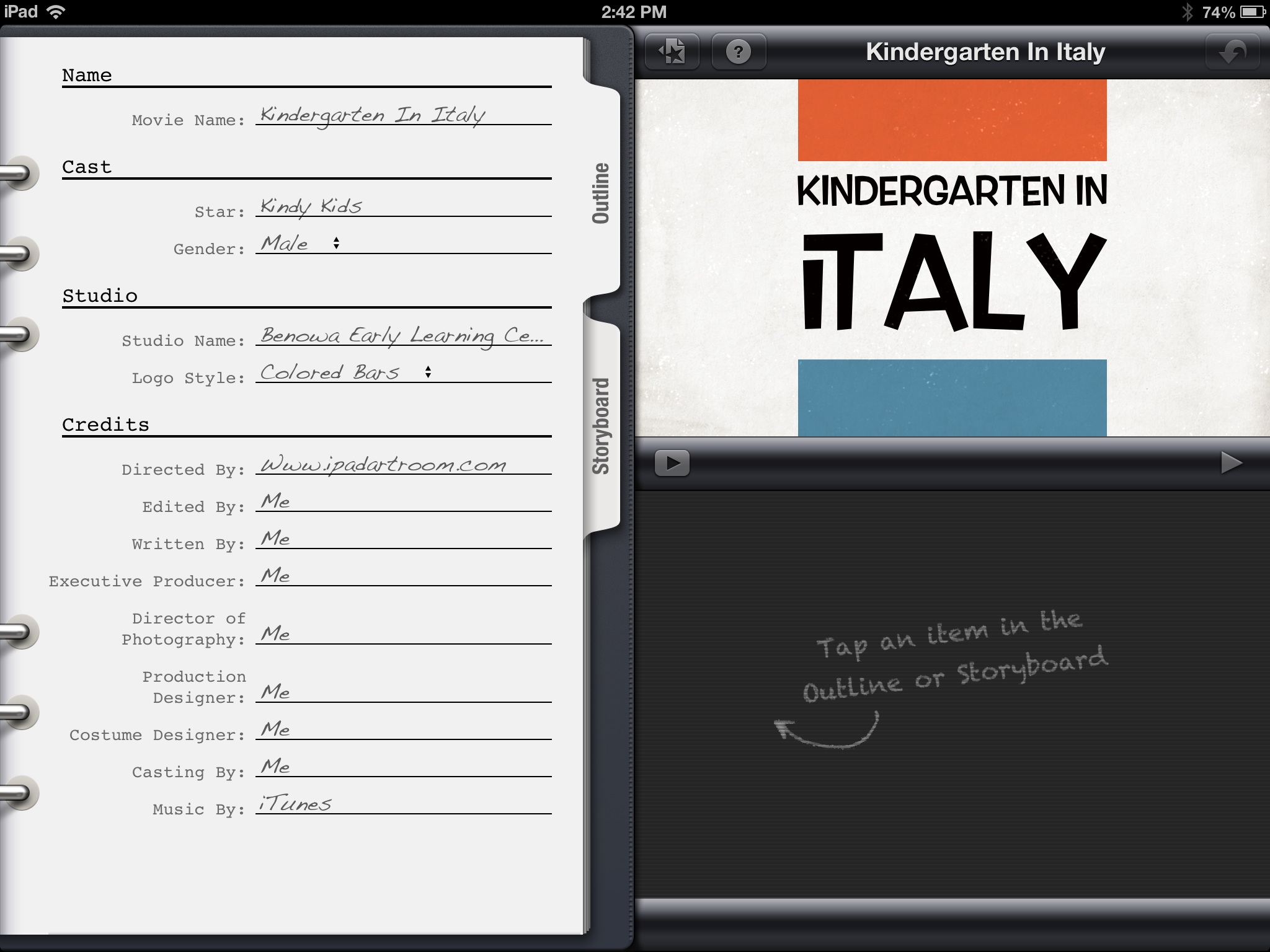
Task: Tap the Bluetooth status icon
Action: 1186,12
